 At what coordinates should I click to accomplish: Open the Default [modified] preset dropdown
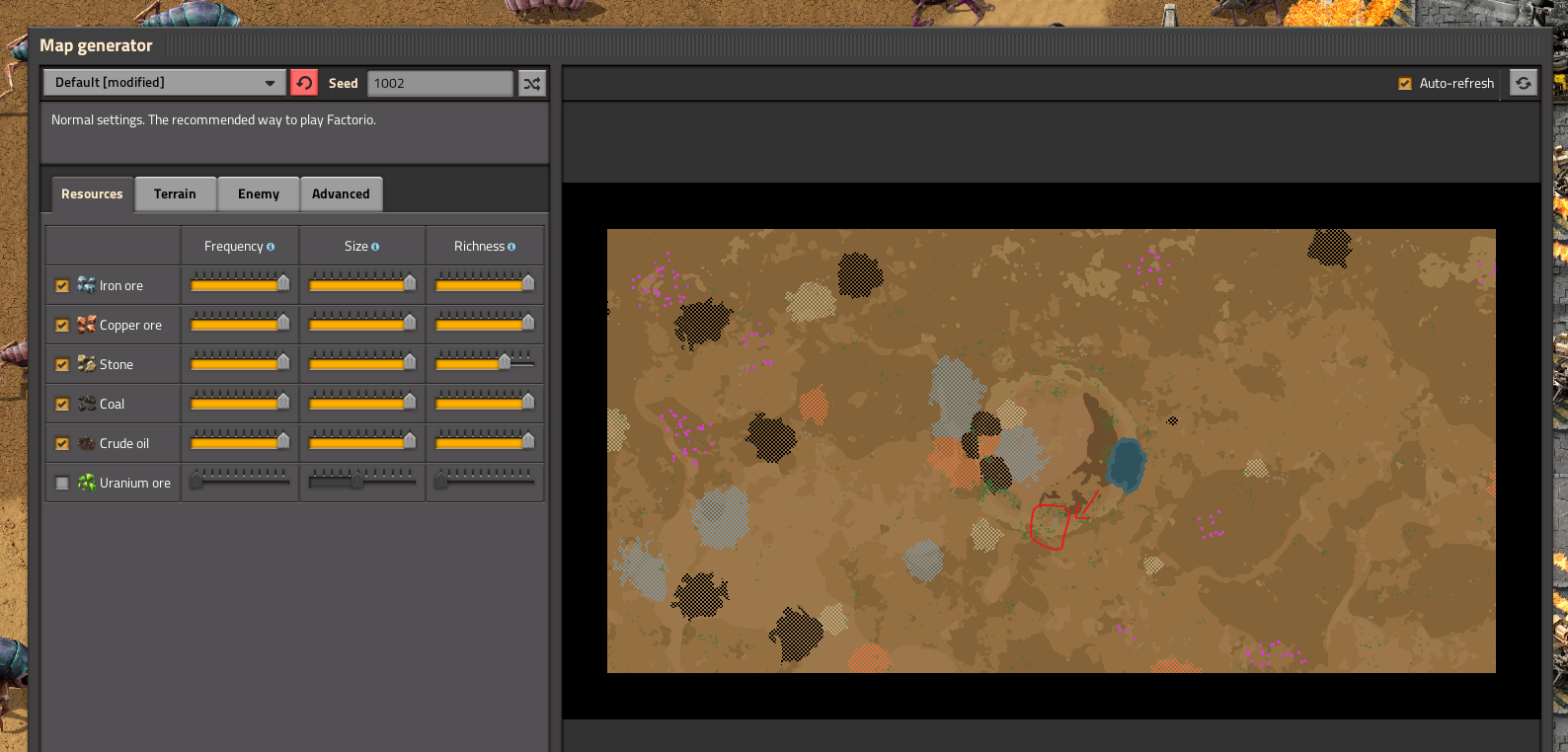tap(164, 83)
